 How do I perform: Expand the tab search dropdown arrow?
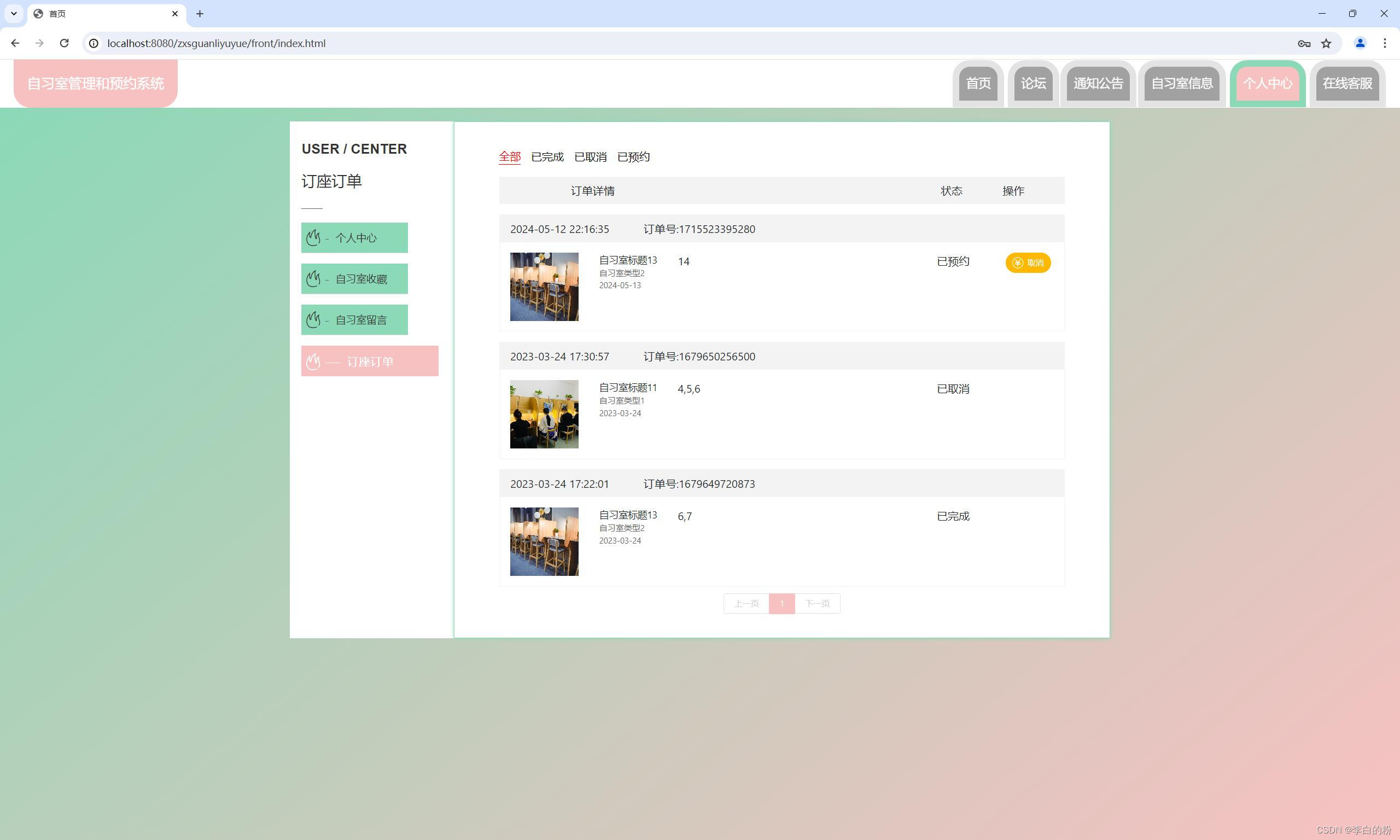(x=14, y=14)
